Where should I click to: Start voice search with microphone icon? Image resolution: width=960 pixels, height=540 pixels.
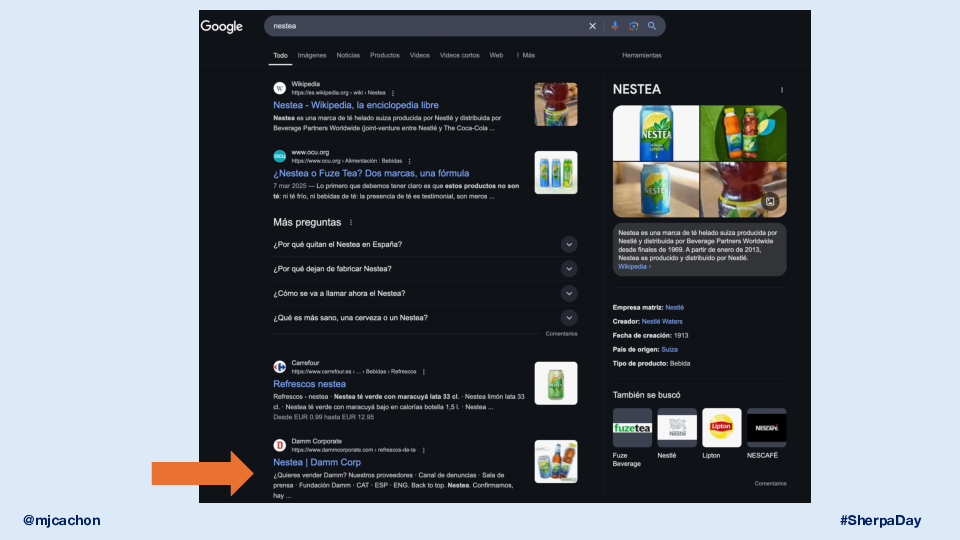(615, 26)
